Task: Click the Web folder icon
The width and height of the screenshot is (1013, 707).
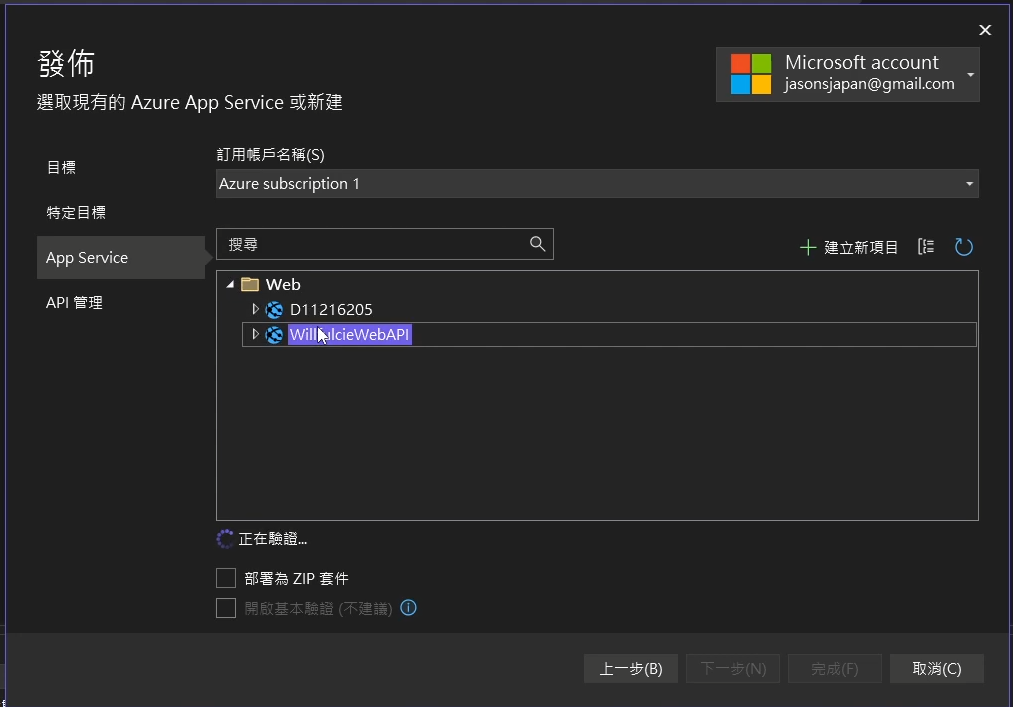Action: [250, 284]
